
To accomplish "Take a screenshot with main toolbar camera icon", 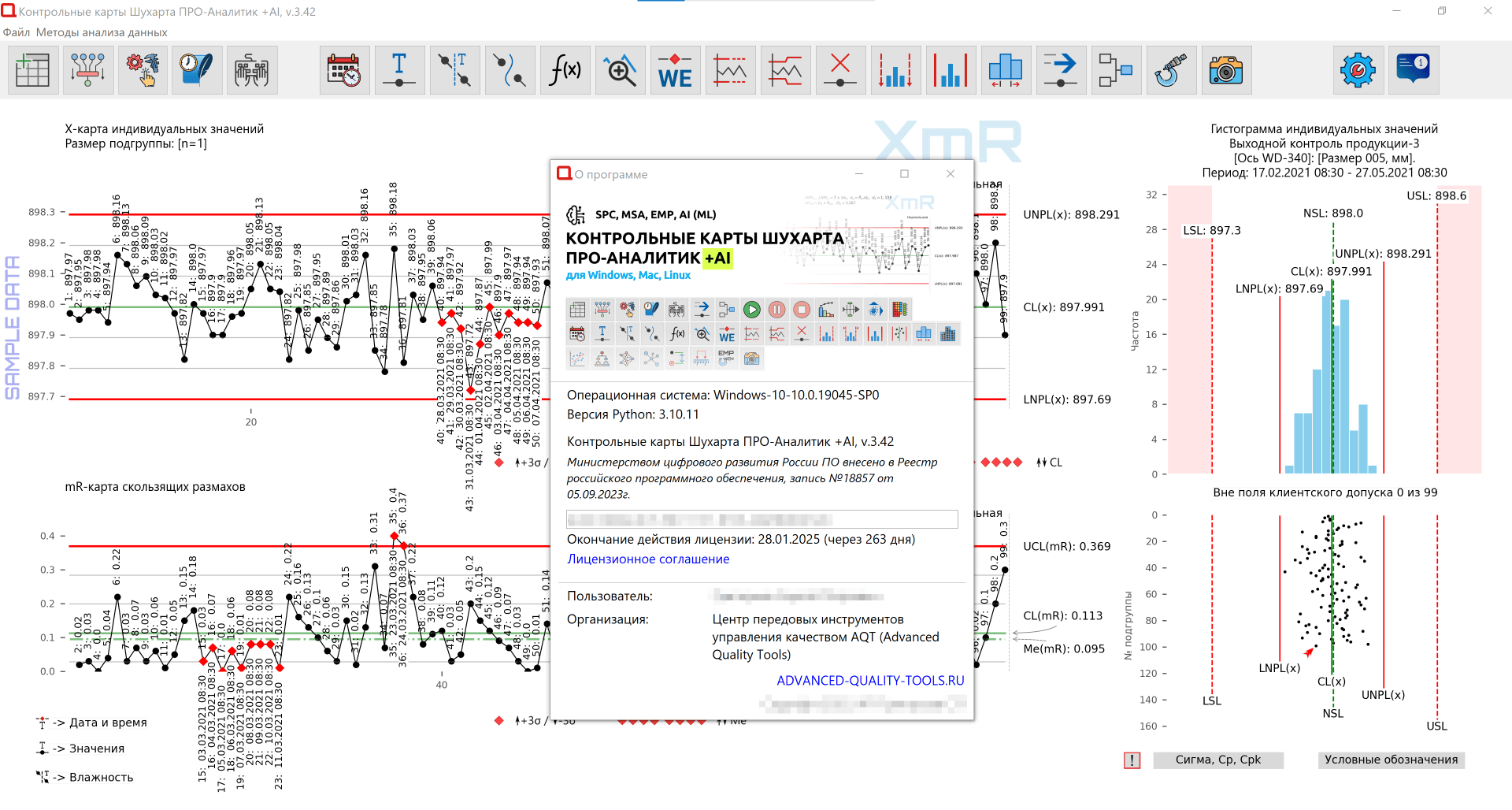I will tap(1226, 70).
